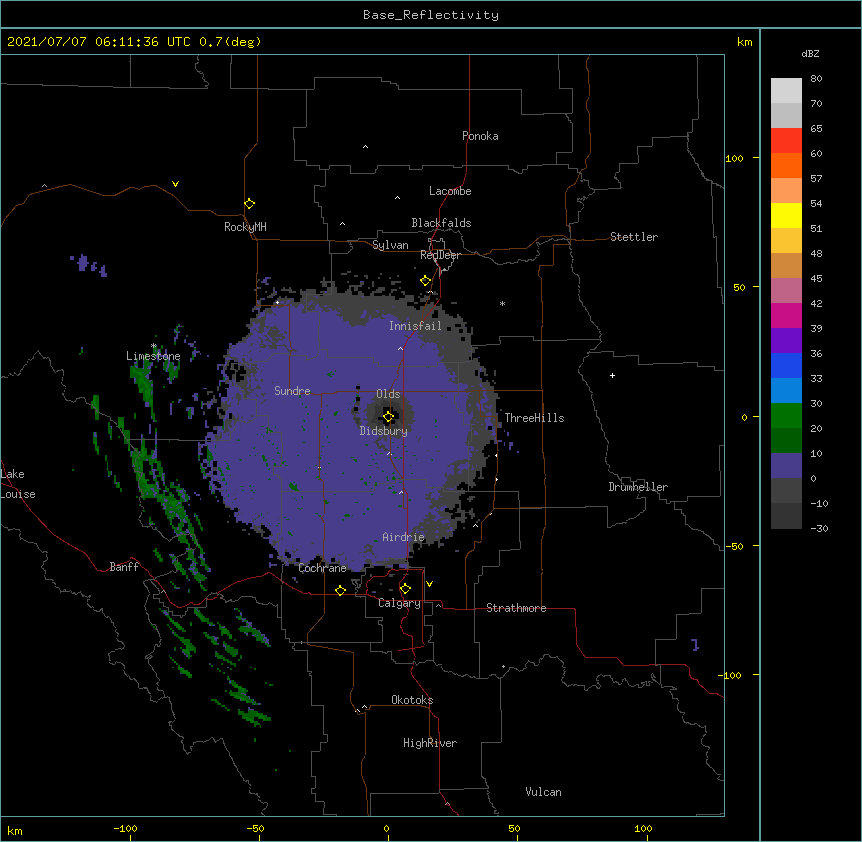Click the white asterisk marker east of Innisfail
862x842 pixels.
[502, 303]
